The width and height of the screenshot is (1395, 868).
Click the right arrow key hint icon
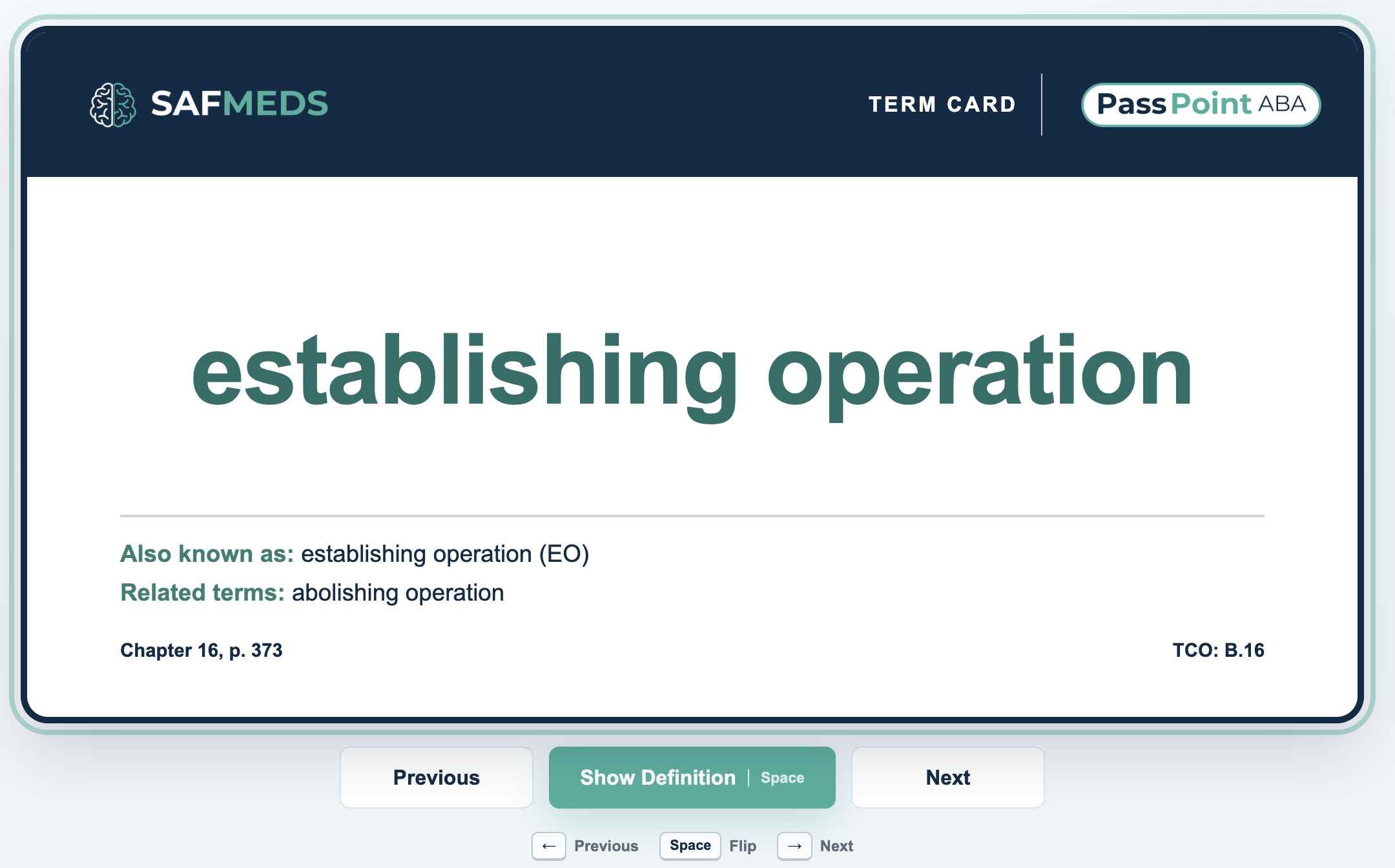pyautogui.click(x=794, y=846)
